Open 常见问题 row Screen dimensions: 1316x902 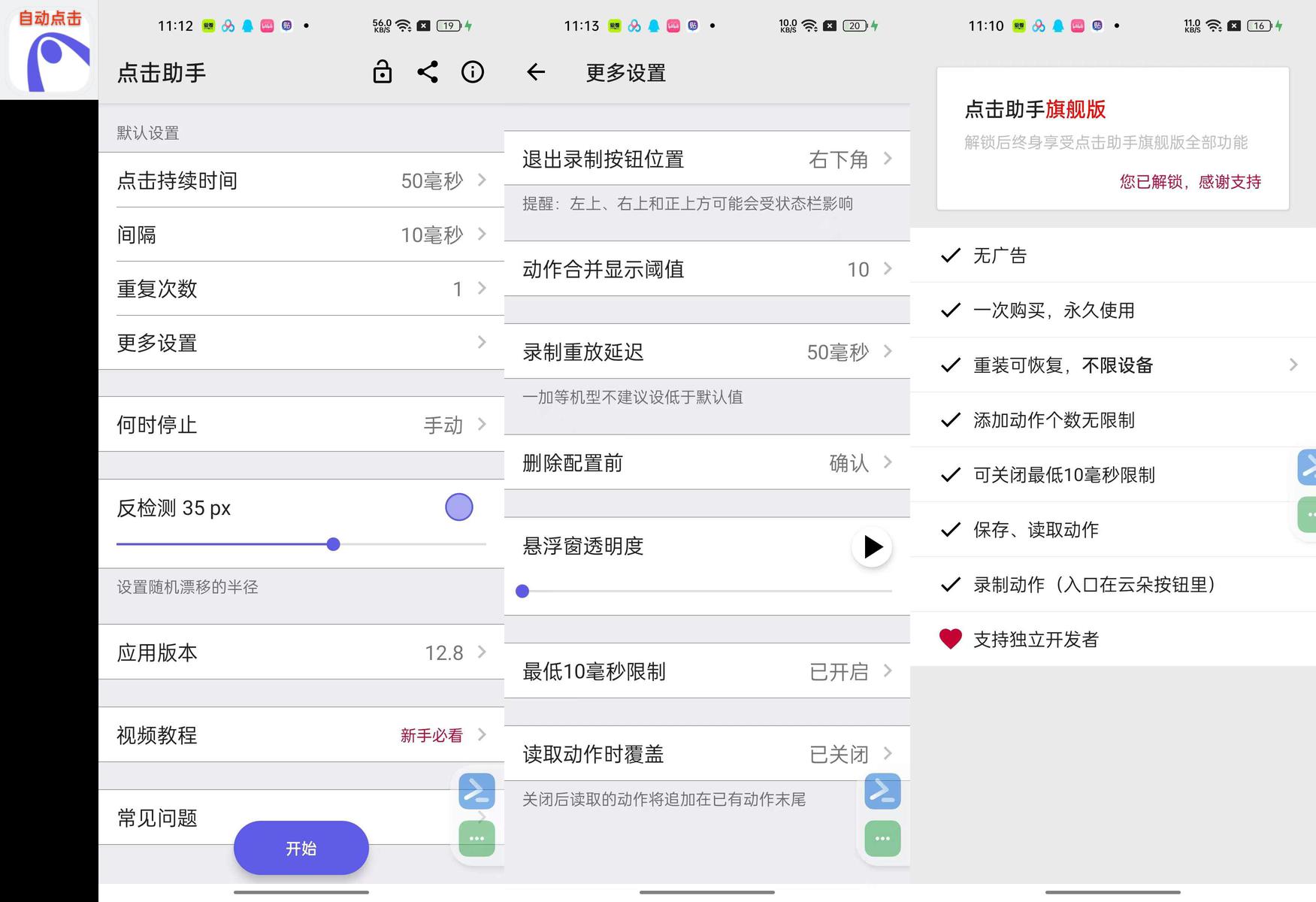point(301,817)
